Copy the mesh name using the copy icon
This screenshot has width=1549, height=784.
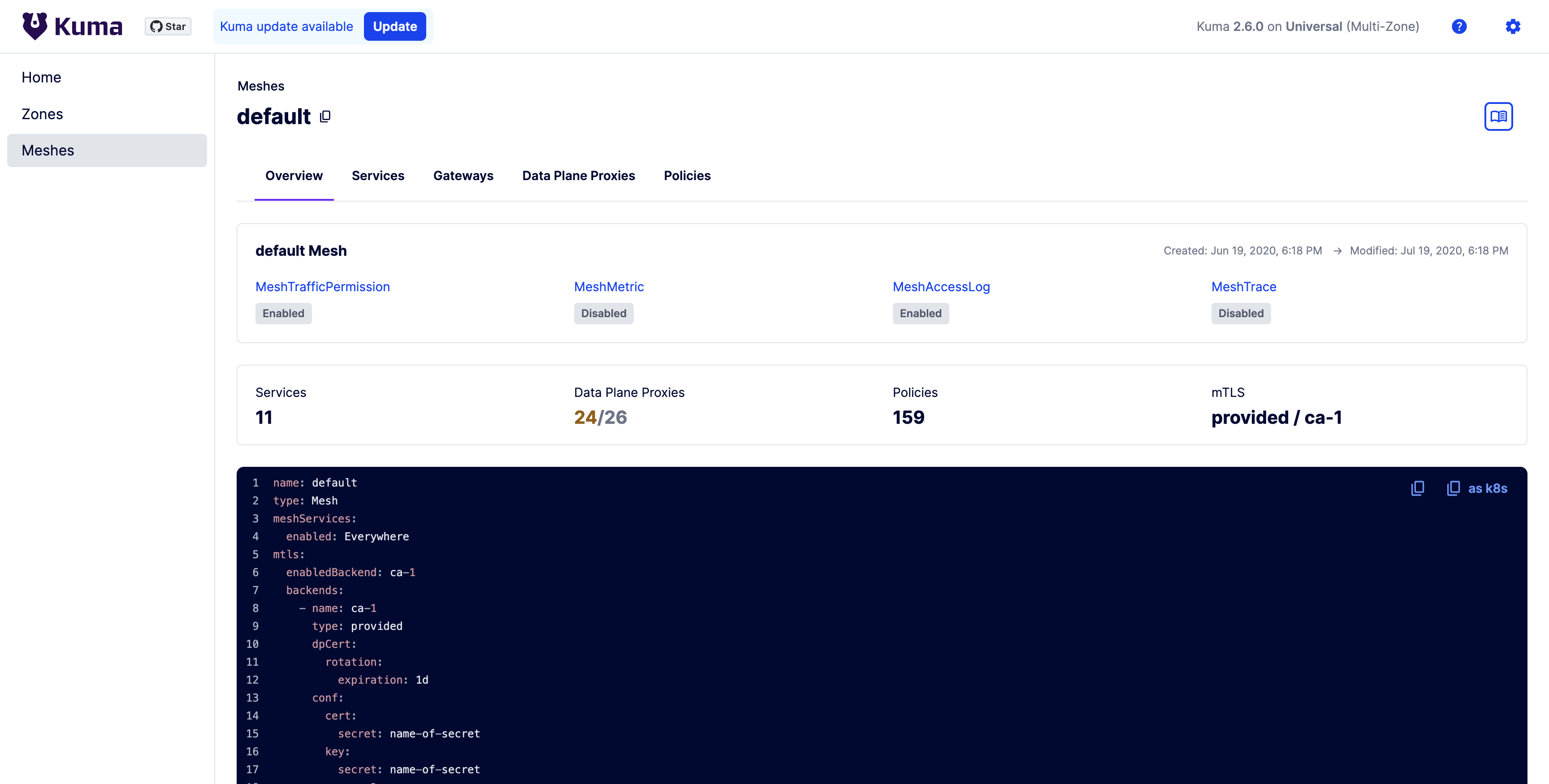tap(325, 116)
